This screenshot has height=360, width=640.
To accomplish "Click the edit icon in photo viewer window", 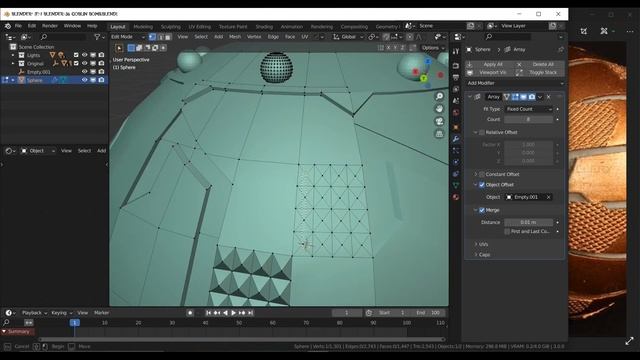I will click(604, 31).
